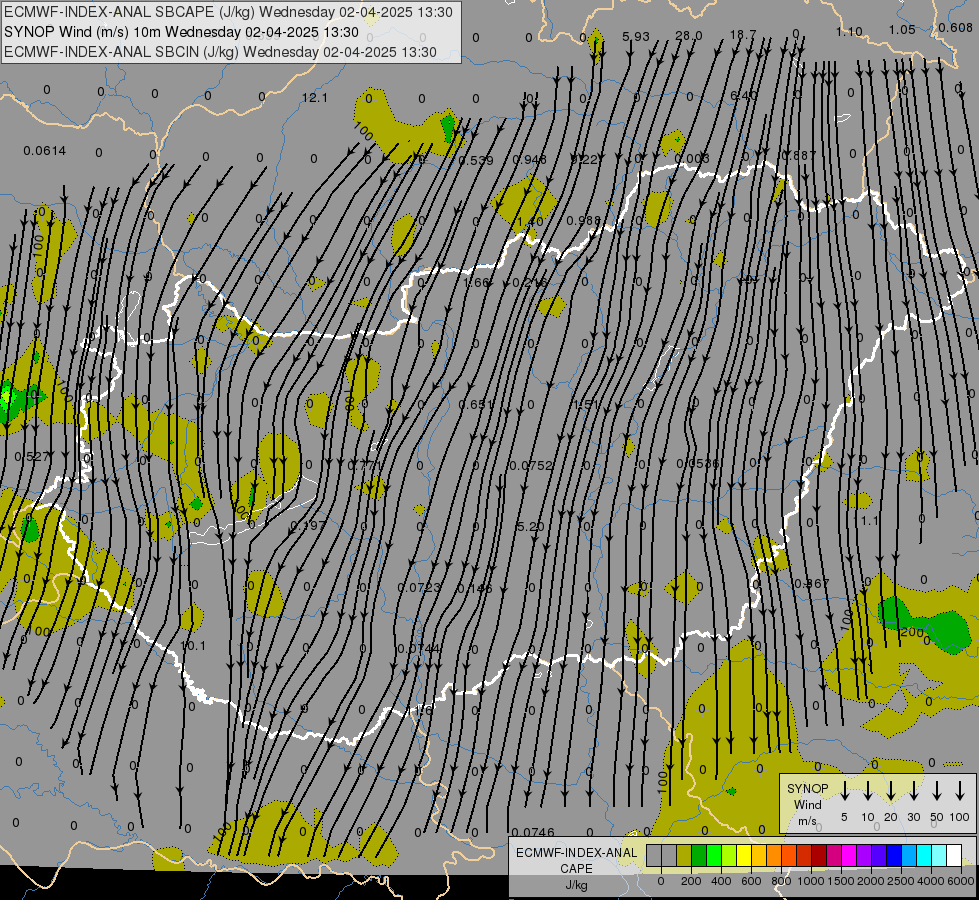Click the map value '10.1'

click(x=193, y=646)
